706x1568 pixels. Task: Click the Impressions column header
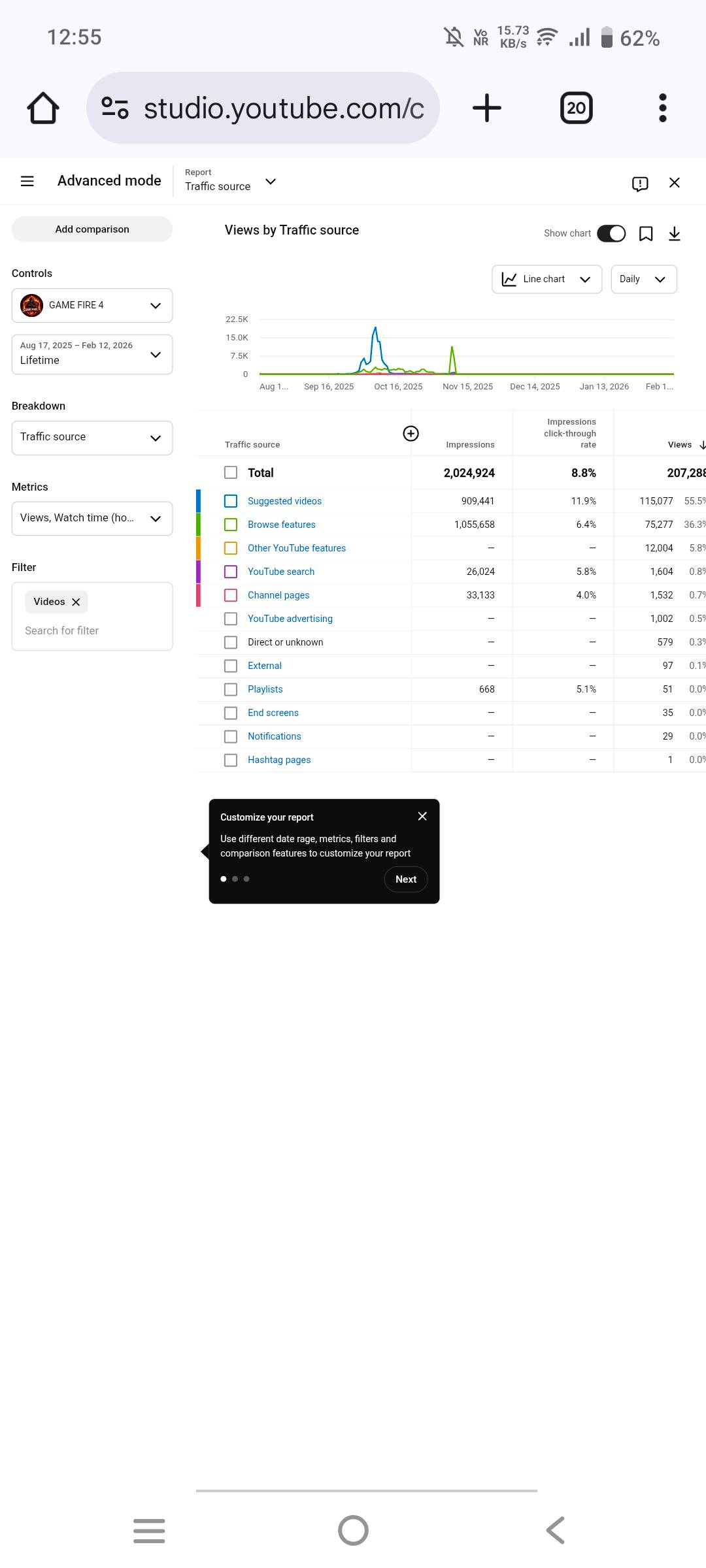coord(470,445)
